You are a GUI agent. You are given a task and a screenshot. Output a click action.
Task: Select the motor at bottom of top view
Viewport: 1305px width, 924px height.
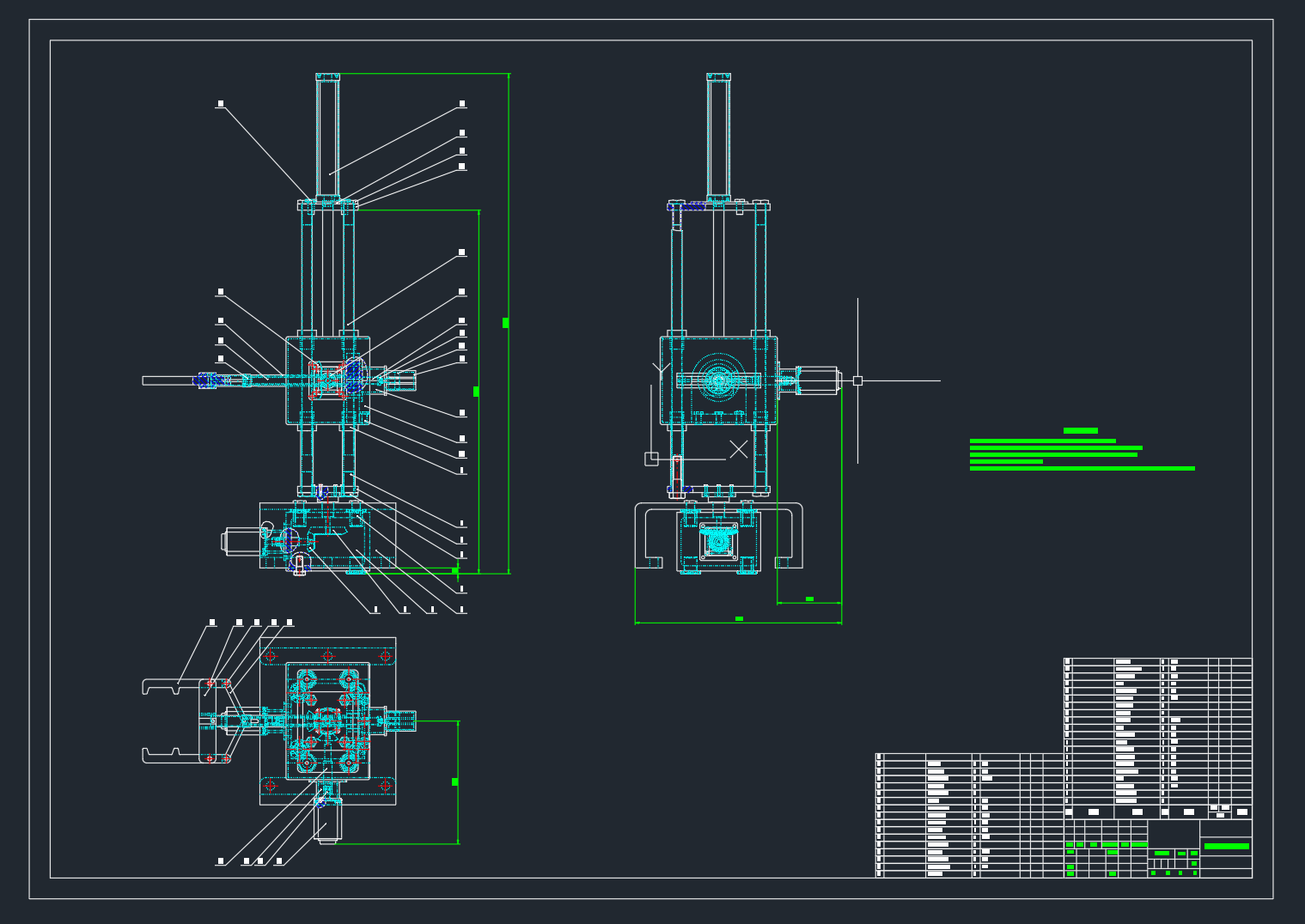pos(329,824)
